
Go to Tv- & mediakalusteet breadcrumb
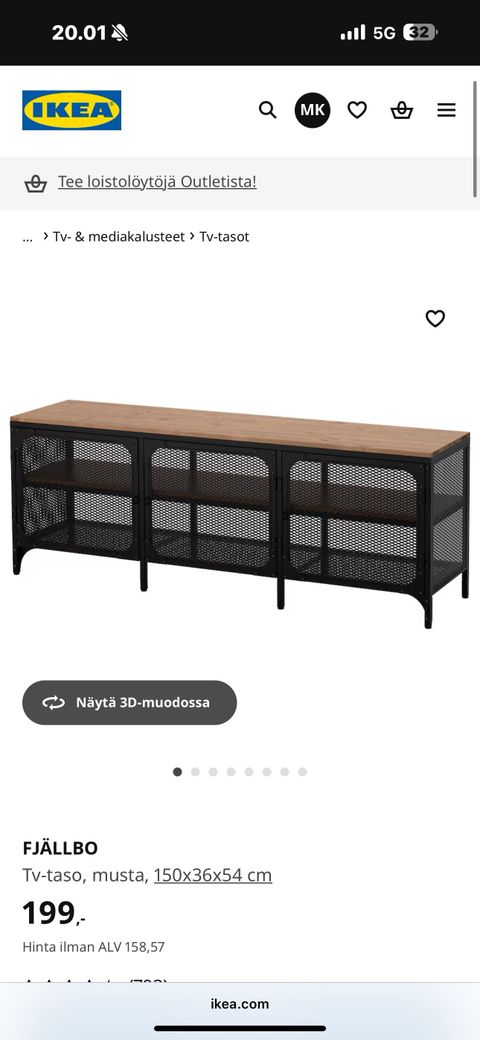[119, 237]
